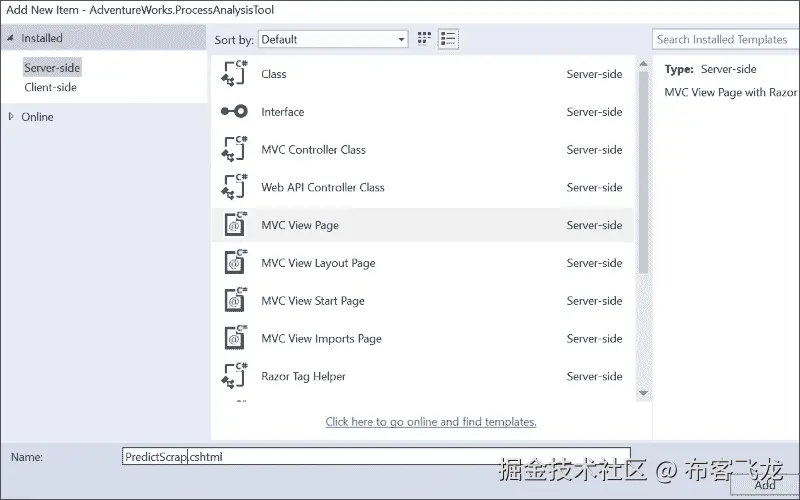Select the MVC View Start Page text
The height and width of the screenshot is (500, 800).
point(313,301)
